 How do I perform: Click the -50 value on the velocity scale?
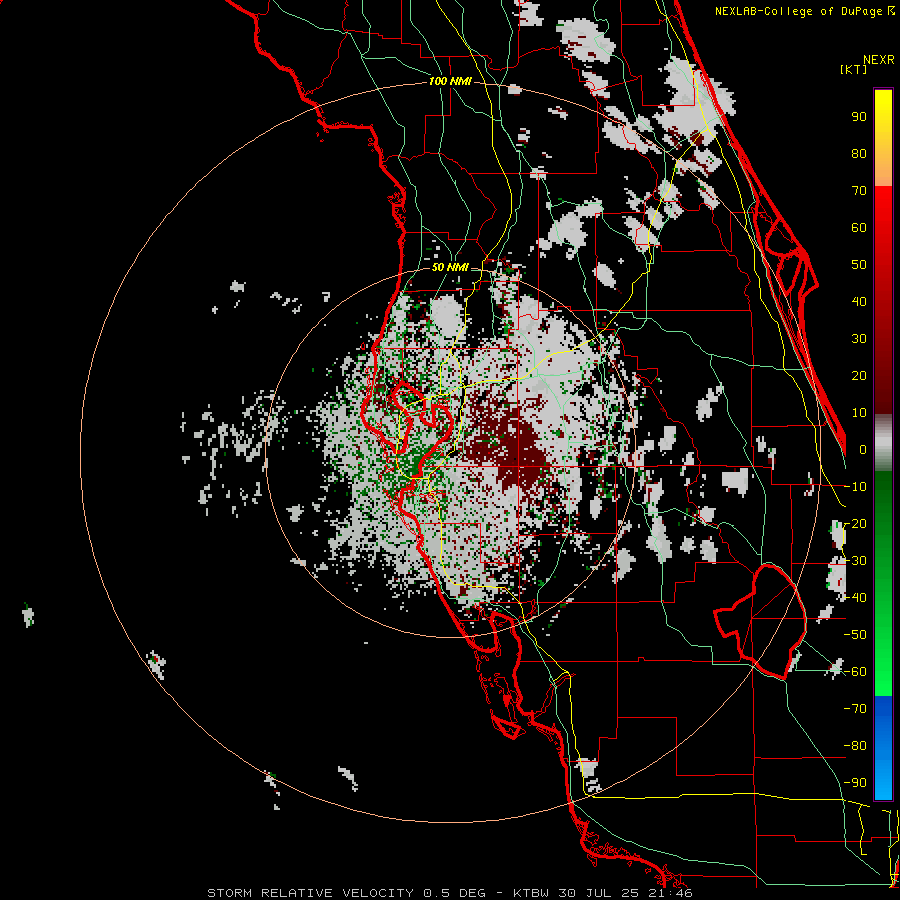pyautogui.click(x=855, y=635)
